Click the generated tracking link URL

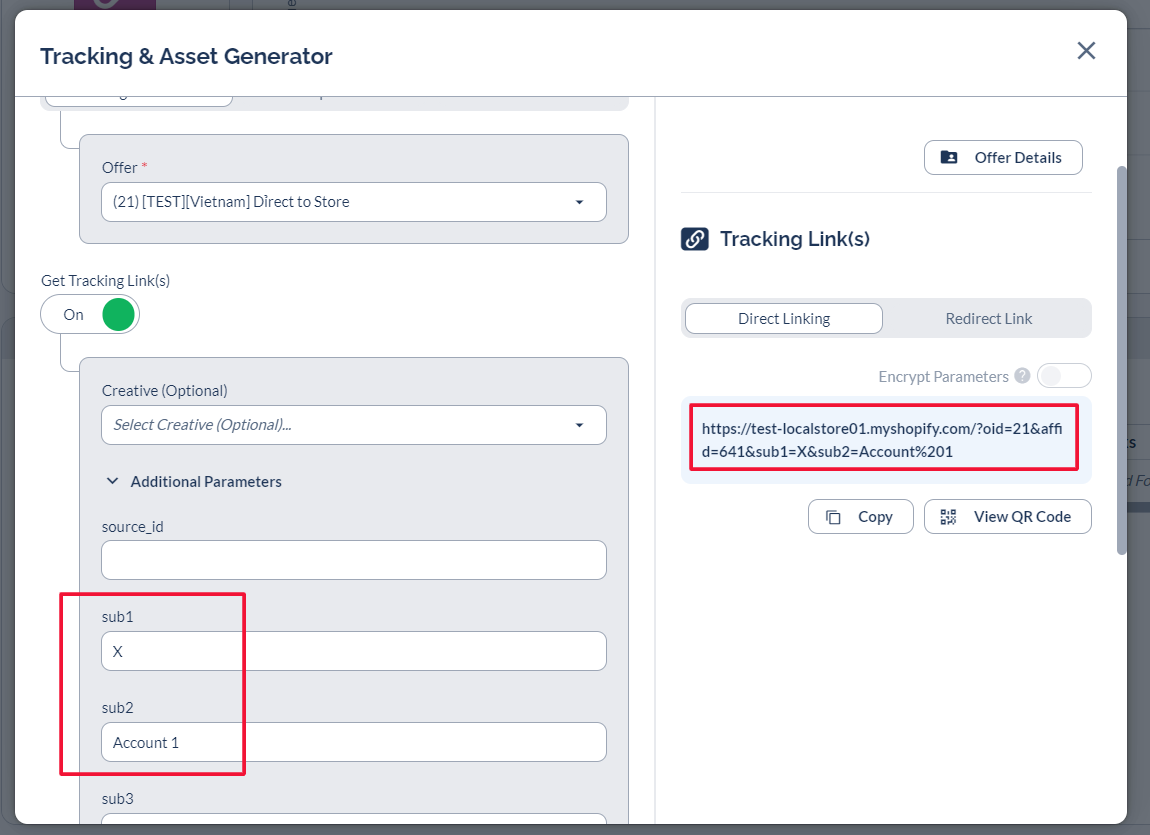[884, 440]
